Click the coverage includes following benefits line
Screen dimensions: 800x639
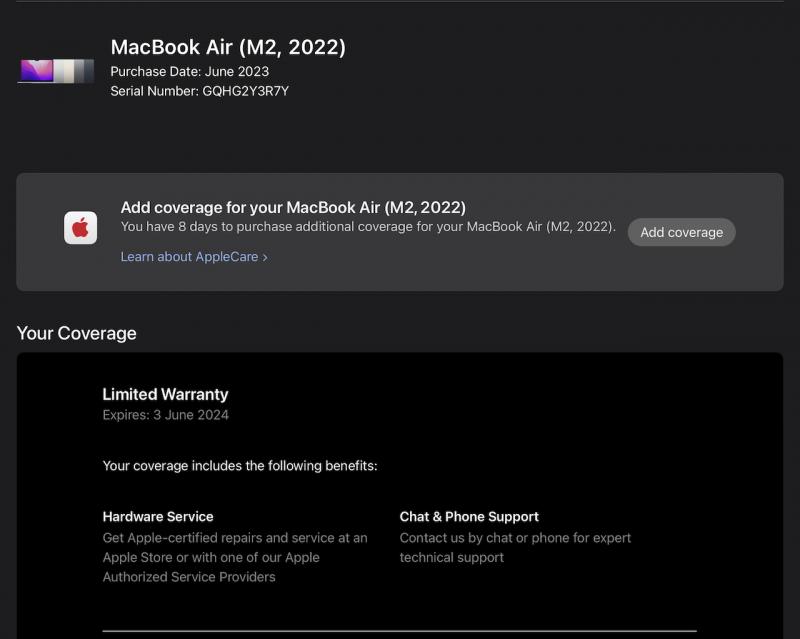tap(240, 466)
